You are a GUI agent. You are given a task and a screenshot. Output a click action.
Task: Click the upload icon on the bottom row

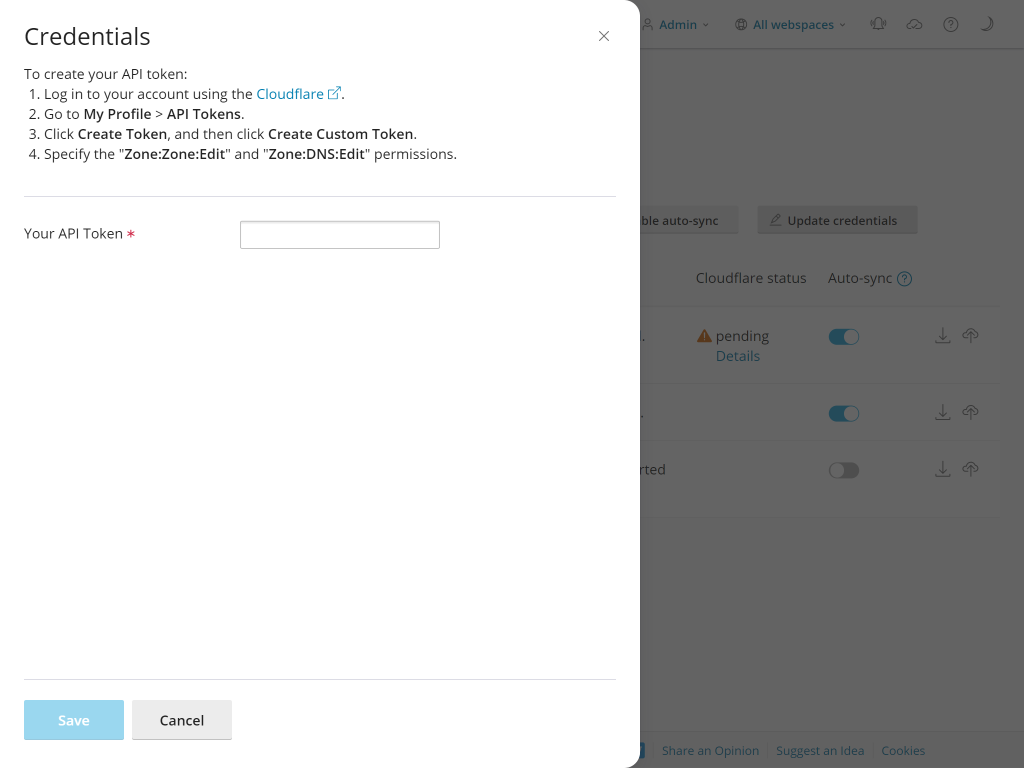coord(970,469)
